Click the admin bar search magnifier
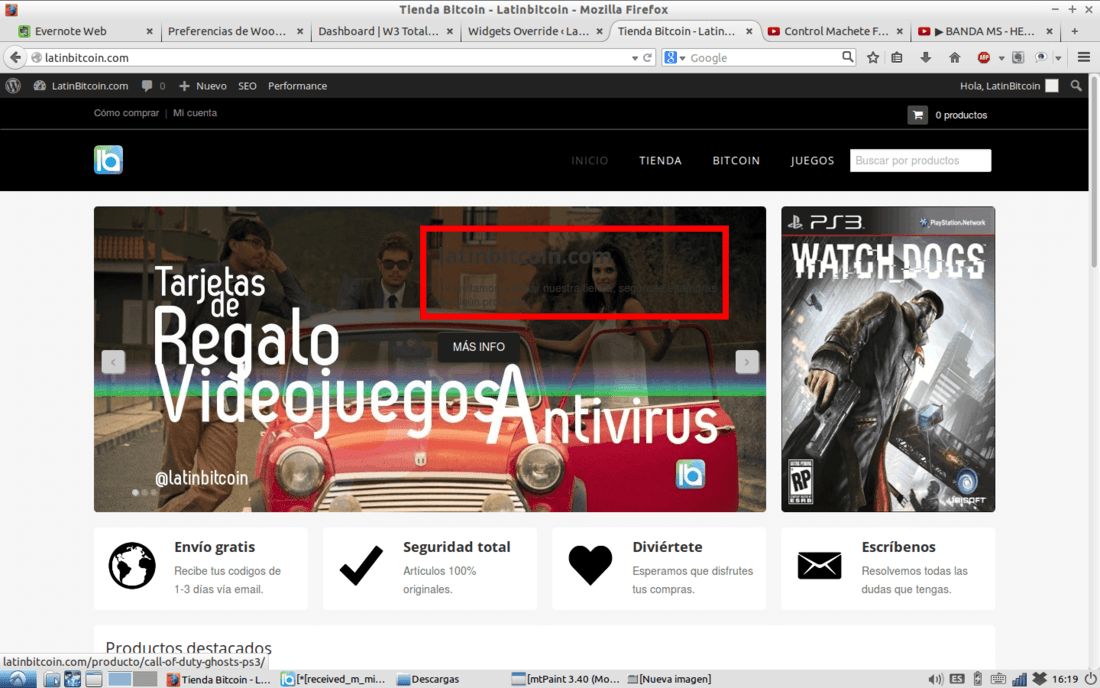The width and height of the screenshot is (1100, 688). tap(1076, 86)
